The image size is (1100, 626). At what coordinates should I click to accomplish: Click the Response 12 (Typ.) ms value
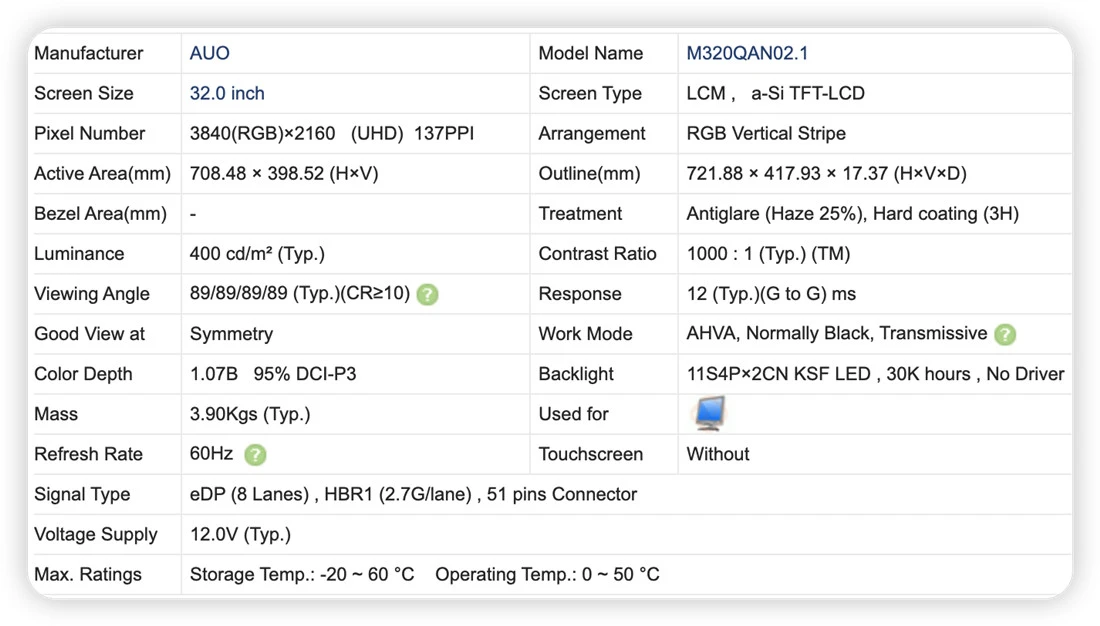pos(771,294)
